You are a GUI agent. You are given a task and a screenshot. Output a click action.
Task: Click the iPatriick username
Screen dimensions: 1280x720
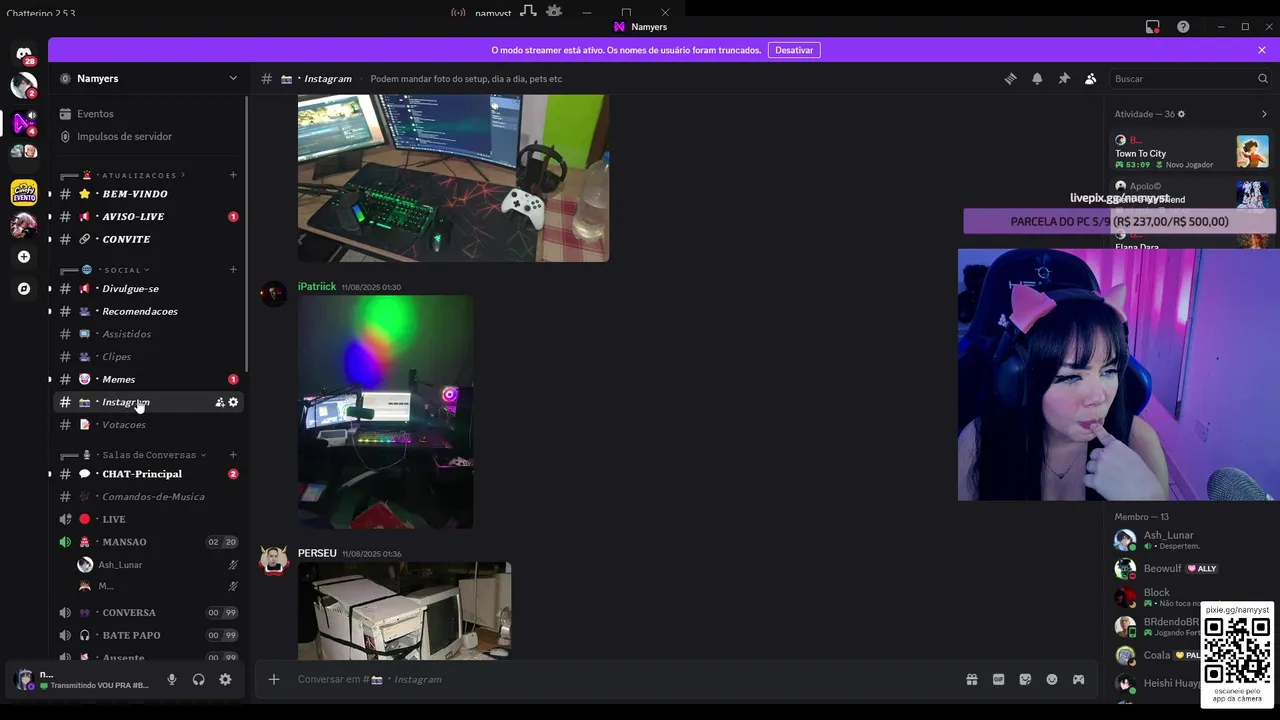click(x=317, y=287)
